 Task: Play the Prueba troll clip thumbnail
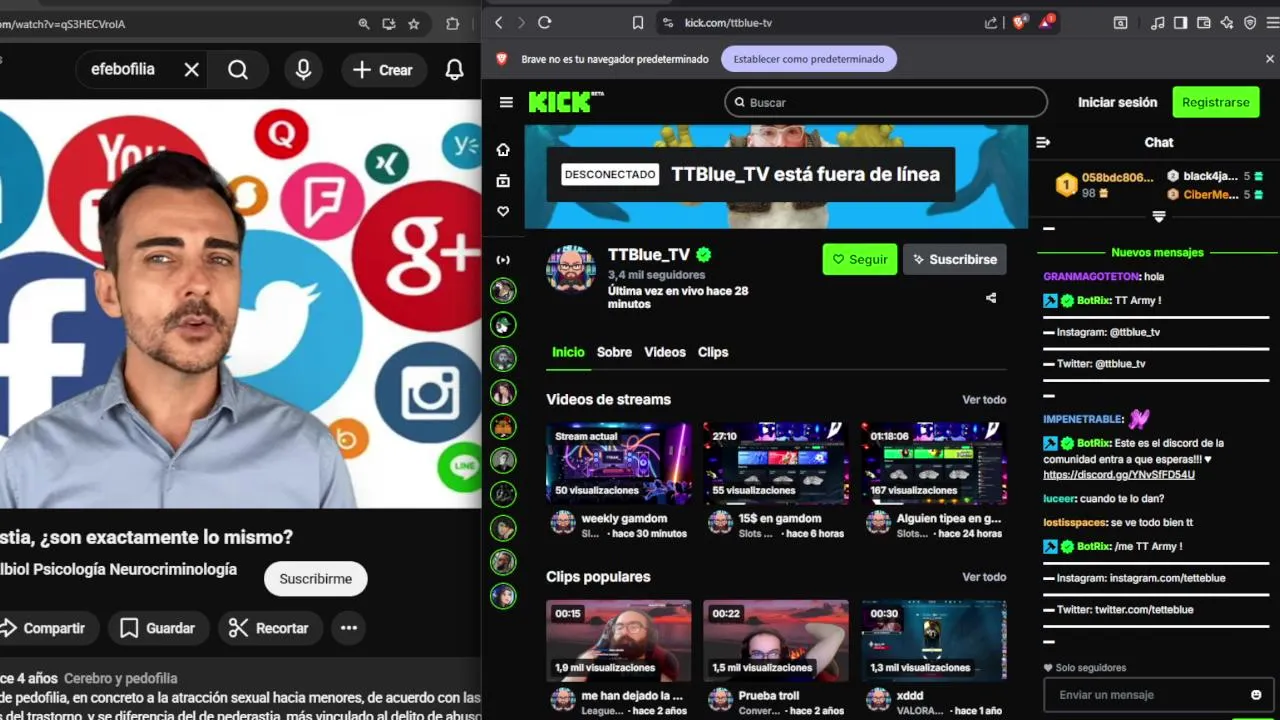coord(776,640)
